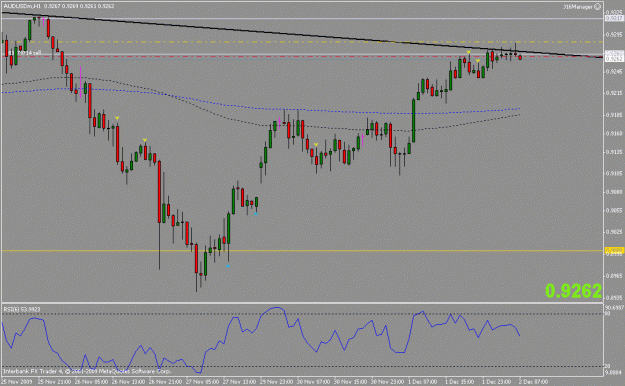Screen dimensions: 625x386
Task: Click the red dashed sell order line
Action: (302, 56)
